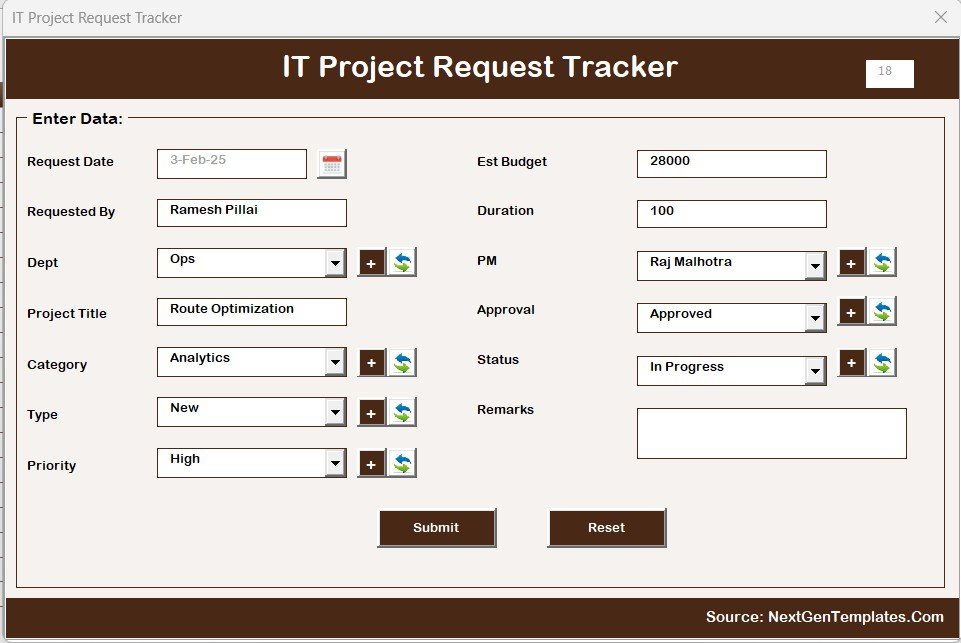
Task: Click the refresh icon beside Type
Action: click(402, 412)
